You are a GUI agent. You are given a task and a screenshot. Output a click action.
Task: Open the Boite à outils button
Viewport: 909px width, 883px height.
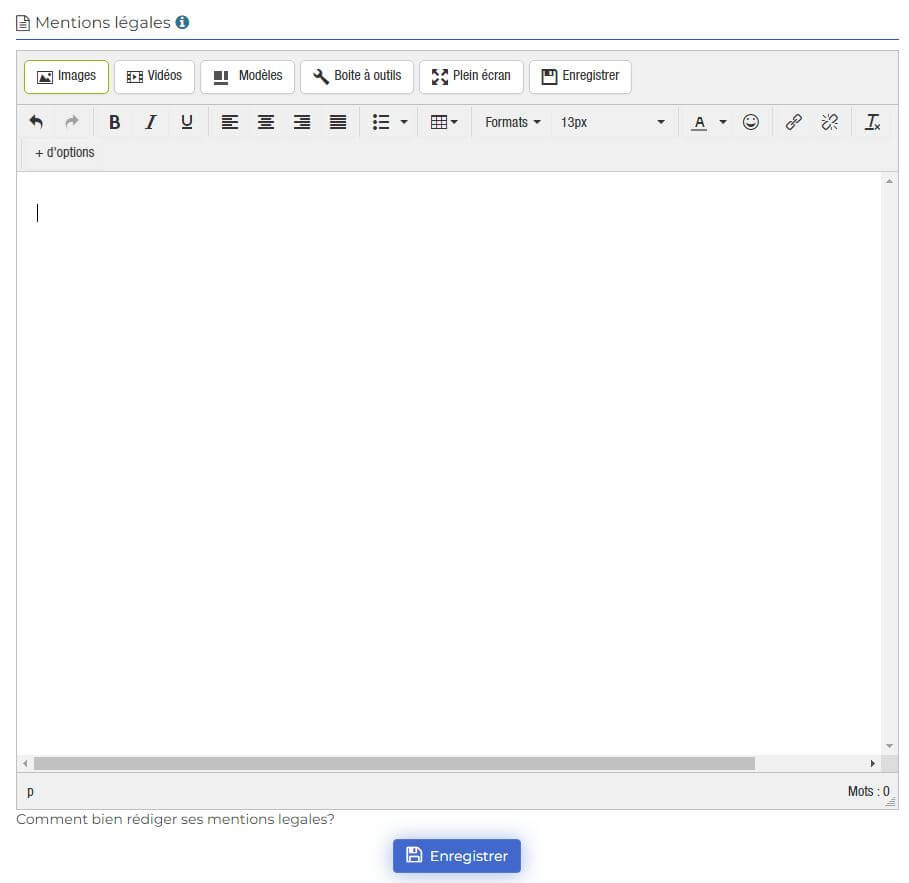[x=357, y=77]
